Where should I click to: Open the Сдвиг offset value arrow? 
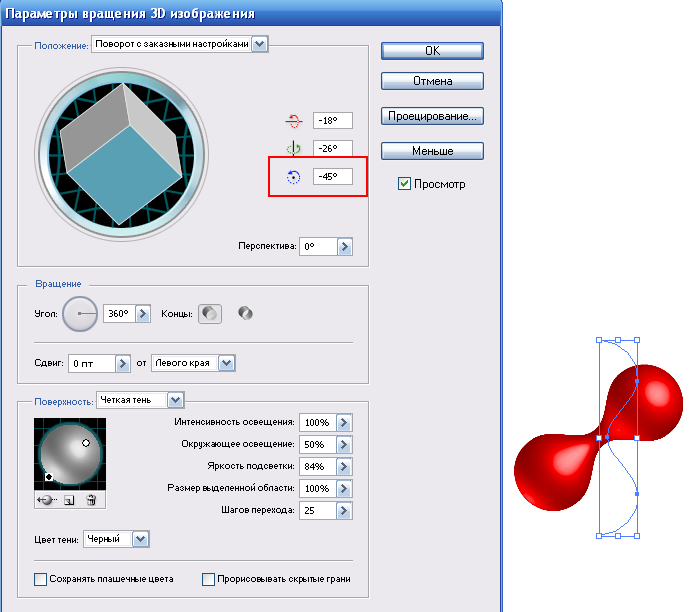click(x=123, y=363)
